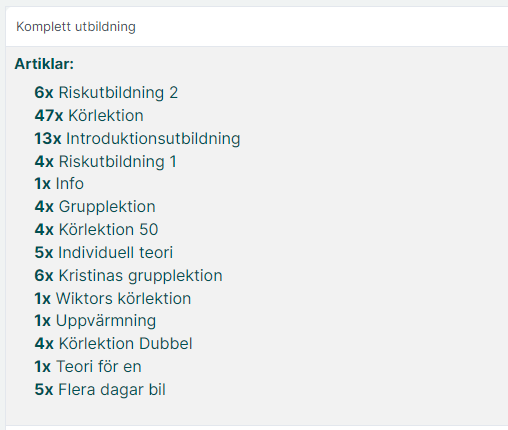Click the word grupplektion after Kristinas

175,276
